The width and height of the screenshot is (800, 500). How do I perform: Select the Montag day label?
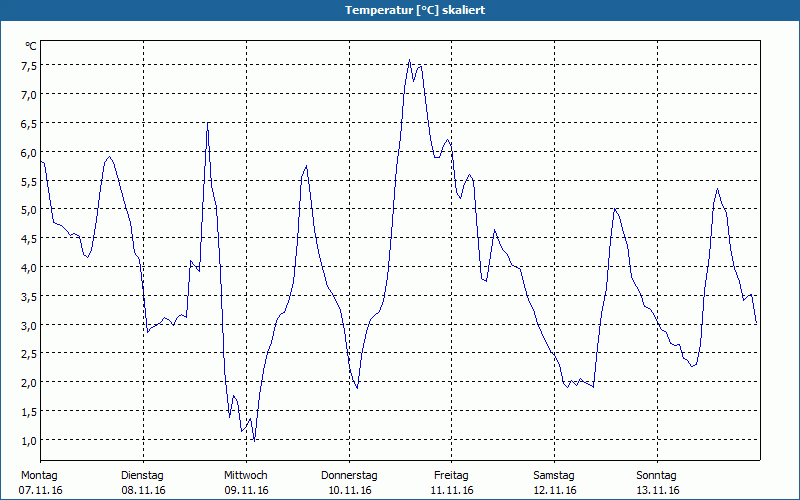pos(39,475)
